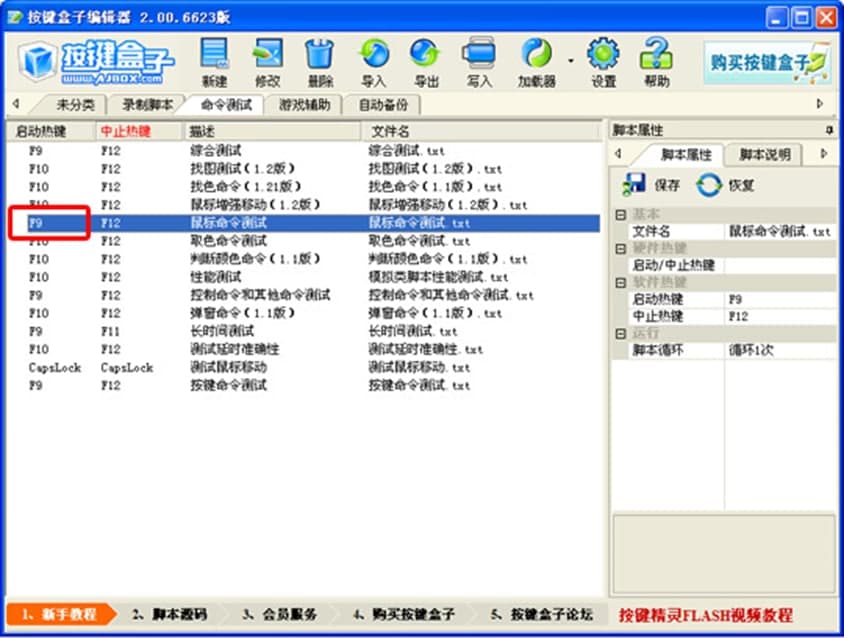Switch to the 游戏辅助 tab
This screenshot has width=844, height=638.
coord(304,104)
